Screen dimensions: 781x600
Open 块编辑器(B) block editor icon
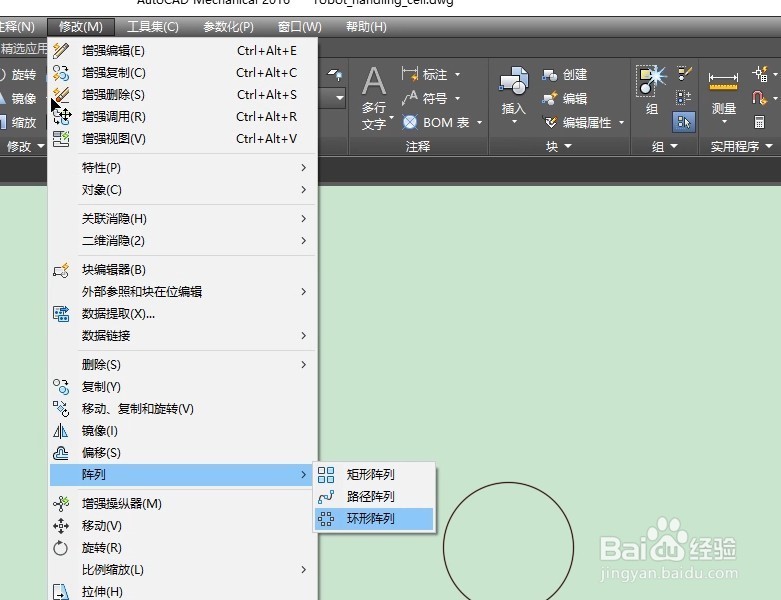(61, 270)
